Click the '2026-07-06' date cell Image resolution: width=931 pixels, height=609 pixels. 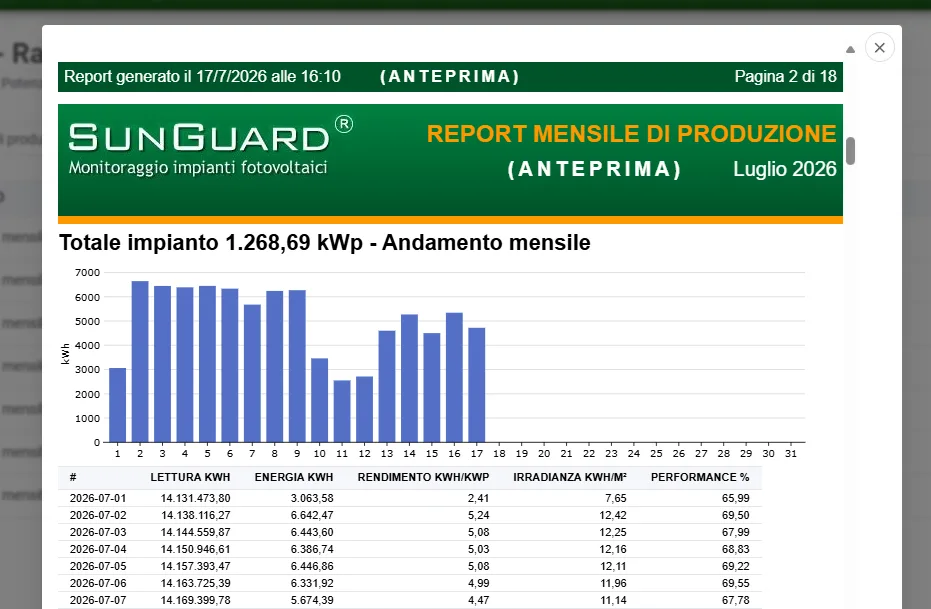[98, 583]
